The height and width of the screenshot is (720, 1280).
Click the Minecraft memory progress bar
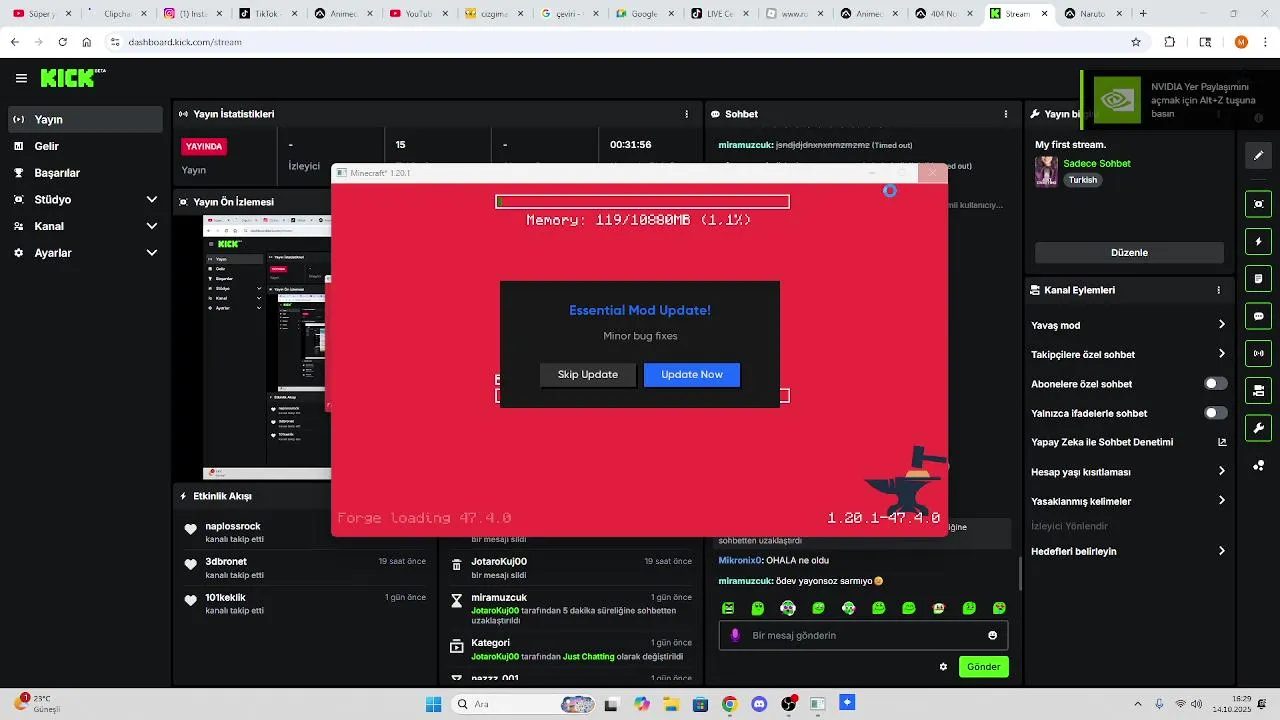click(x=642, y=202)
